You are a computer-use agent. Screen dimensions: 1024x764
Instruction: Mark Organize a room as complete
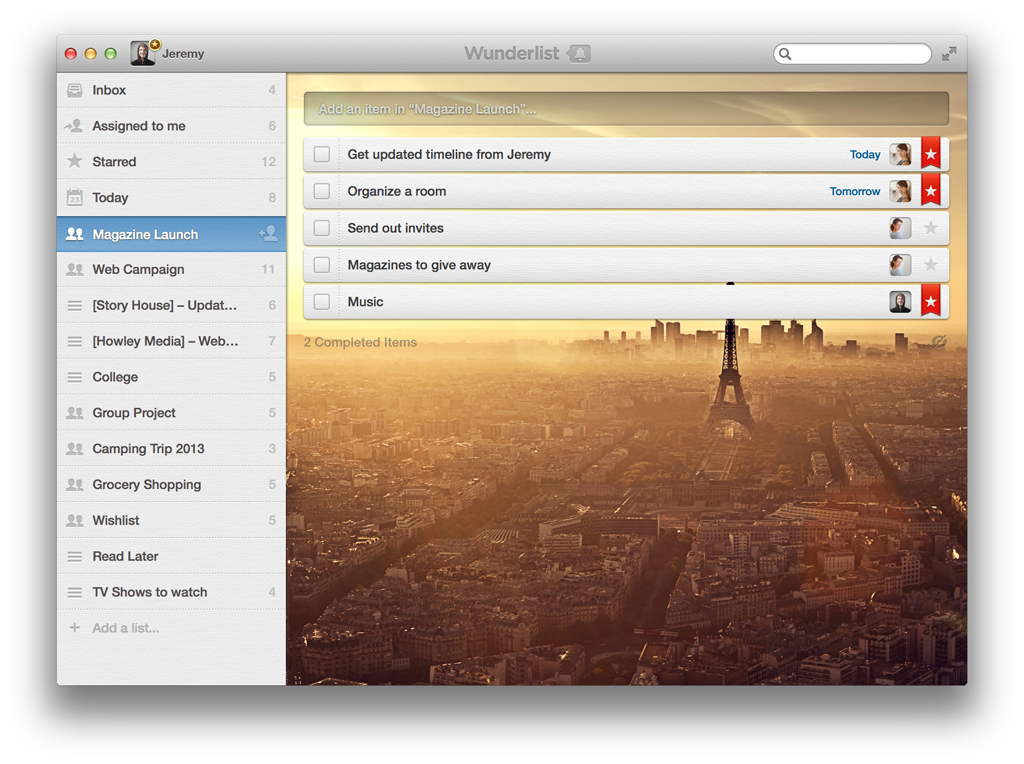[x=322, y=191]
